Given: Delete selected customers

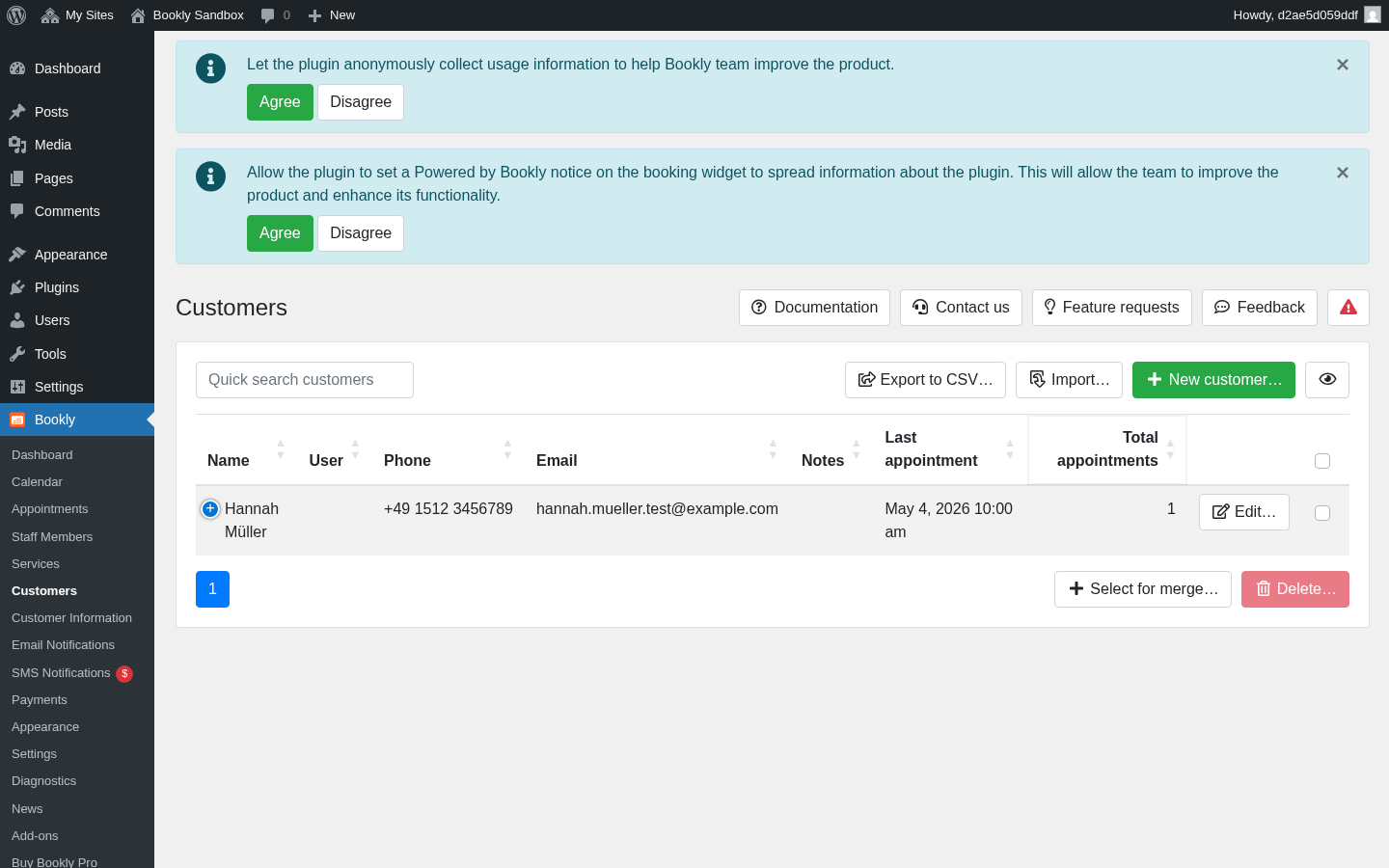Looking at the screenshot, I should click(1295, 589).
